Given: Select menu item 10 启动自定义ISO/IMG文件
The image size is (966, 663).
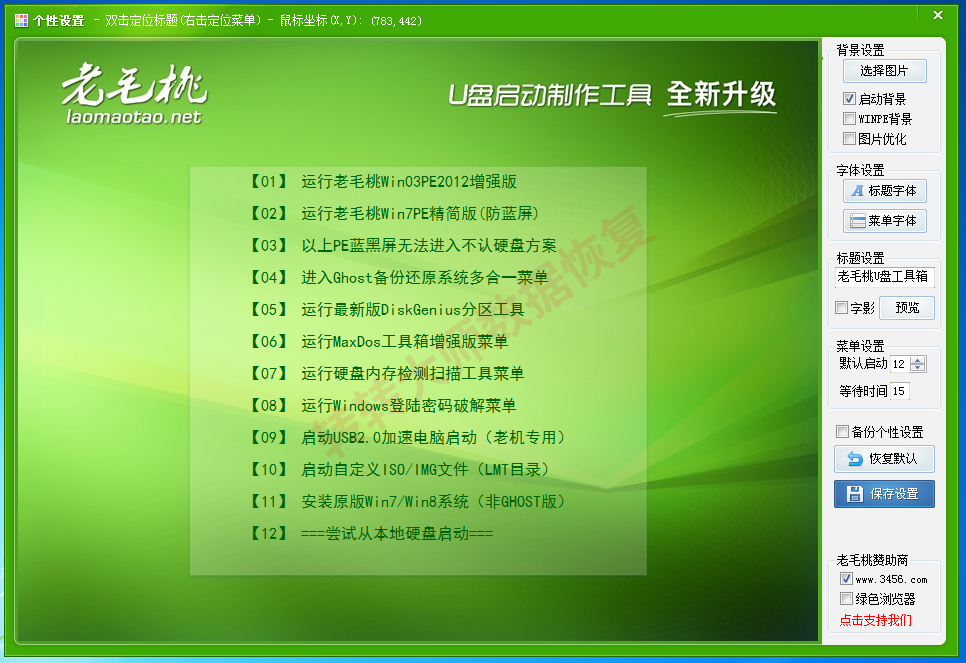Looking at the screenshot, I should pos(399,470).
